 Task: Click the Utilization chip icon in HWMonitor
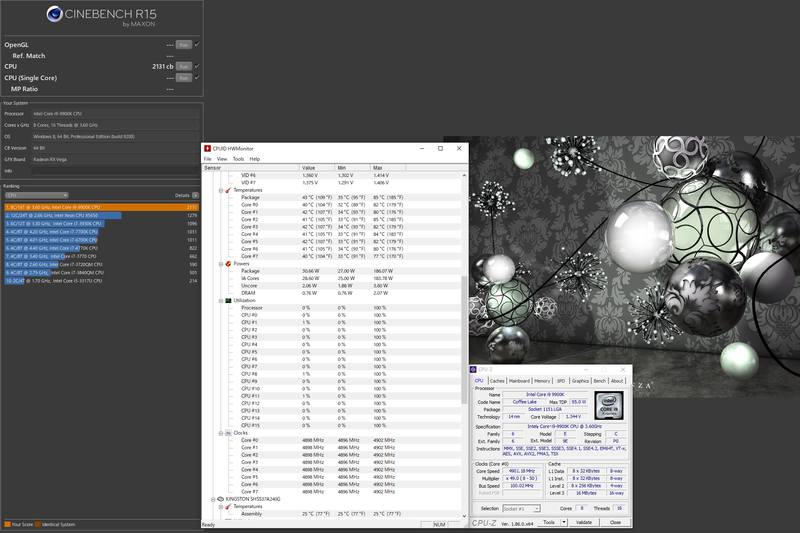228,300
